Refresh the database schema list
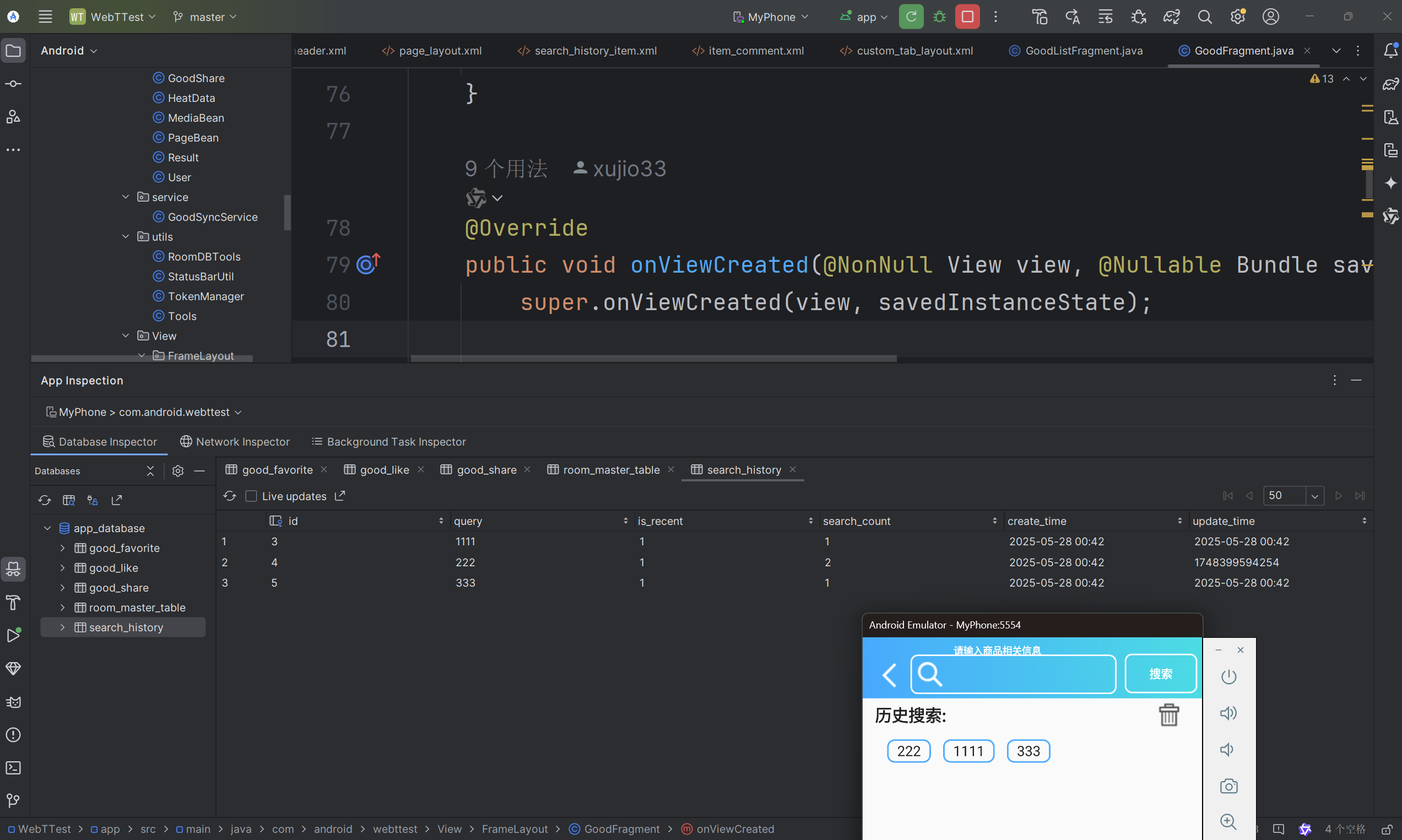 pos(44,500)
